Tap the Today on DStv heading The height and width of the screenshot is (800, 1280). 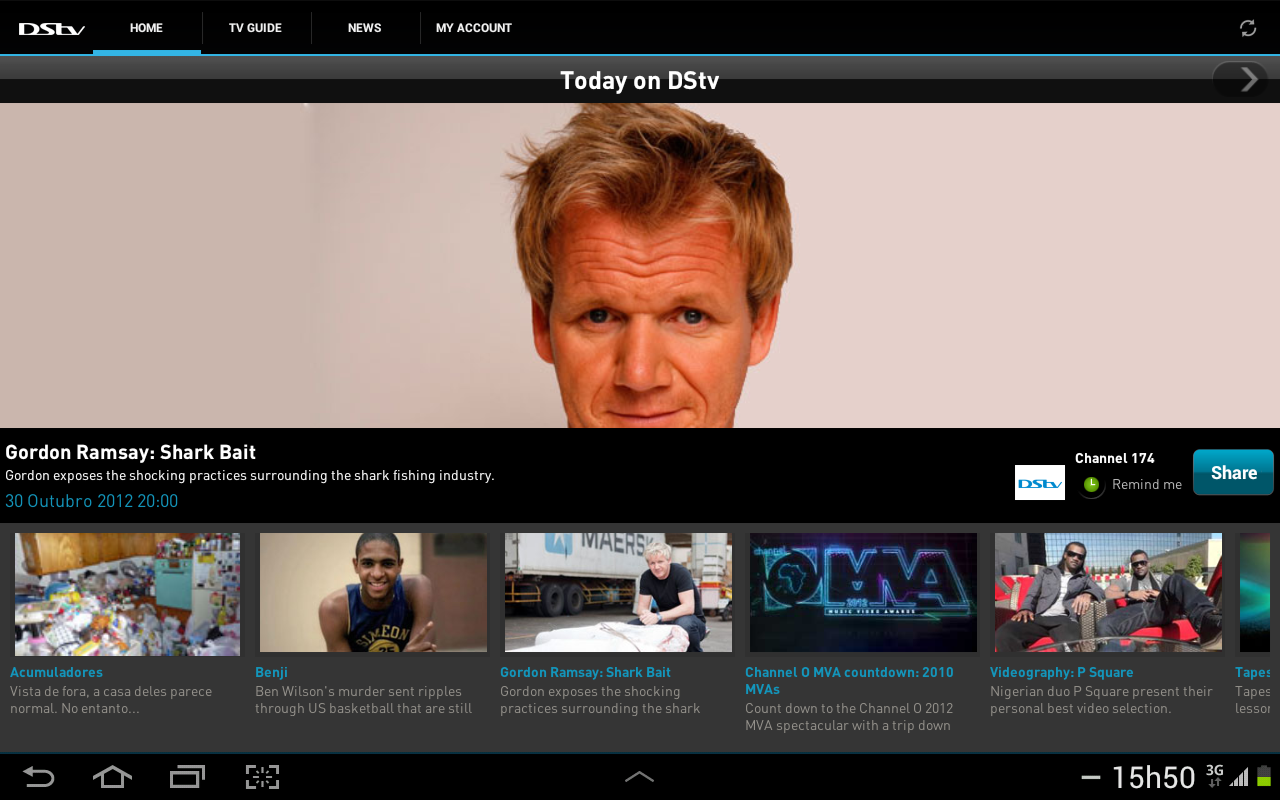coord(640,81)
